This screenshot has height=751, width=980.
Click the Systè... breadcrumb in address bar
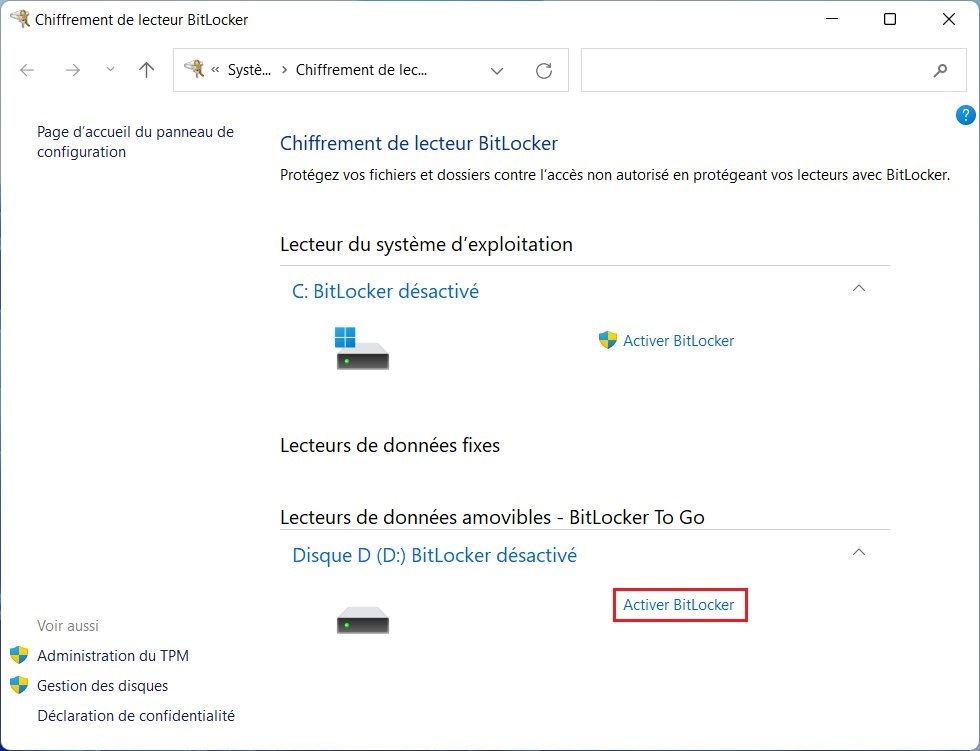[x=249, y=71]
